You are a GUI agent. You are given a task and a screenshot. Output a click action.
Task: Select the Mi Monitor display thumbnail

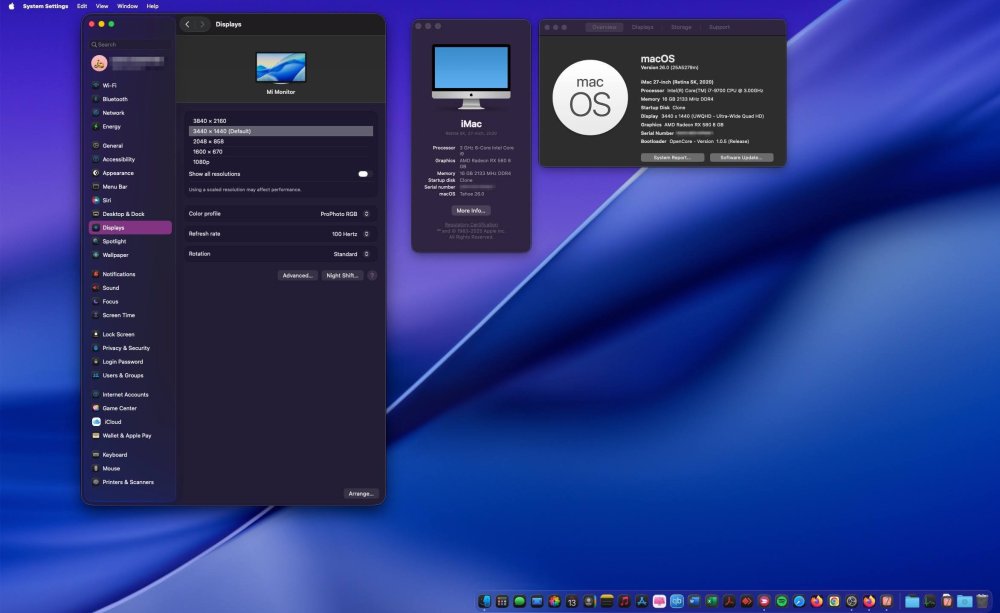pos(281,68)
